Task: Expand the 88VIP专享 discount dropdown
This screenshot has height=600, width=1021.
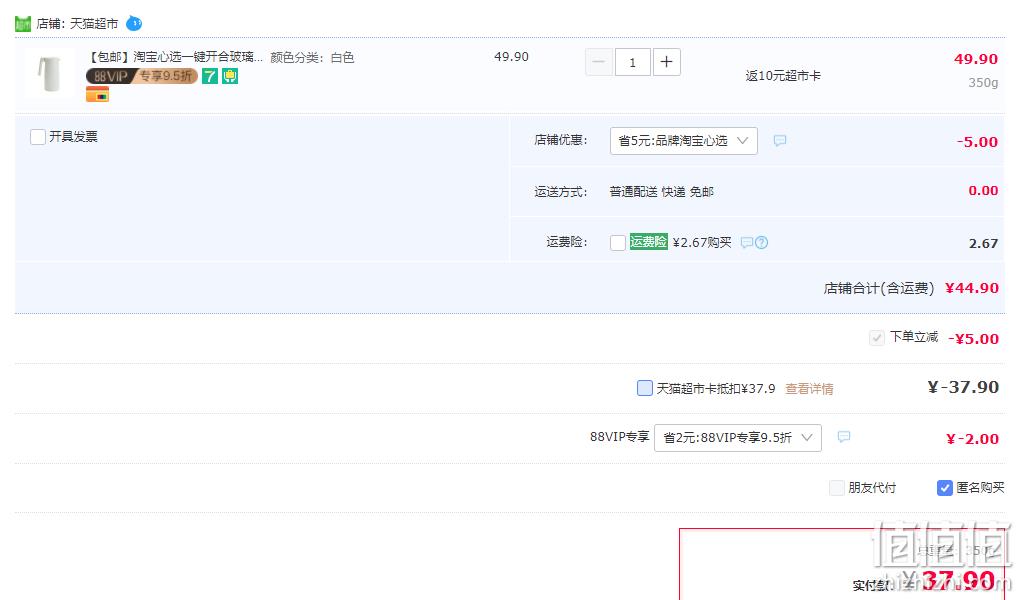Action: [x=738, y=438]
